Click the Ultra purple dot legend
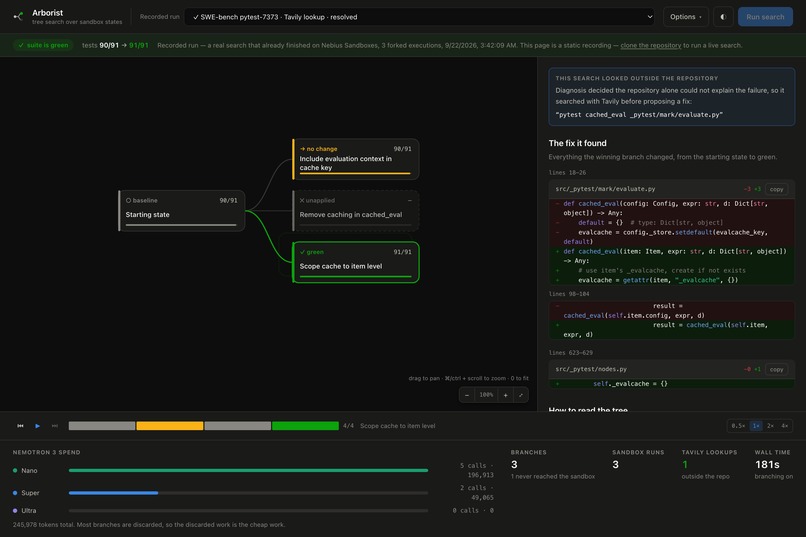 (15, 510)
